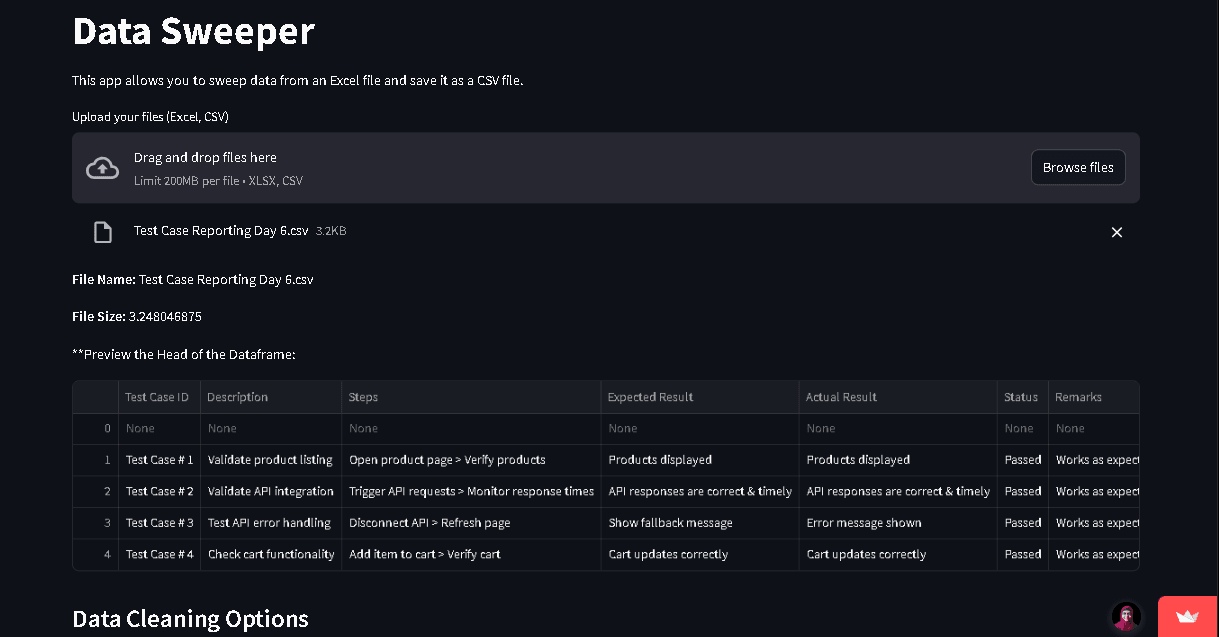
Task: Click the Check cart functionality cell
Action: [271, 554]
